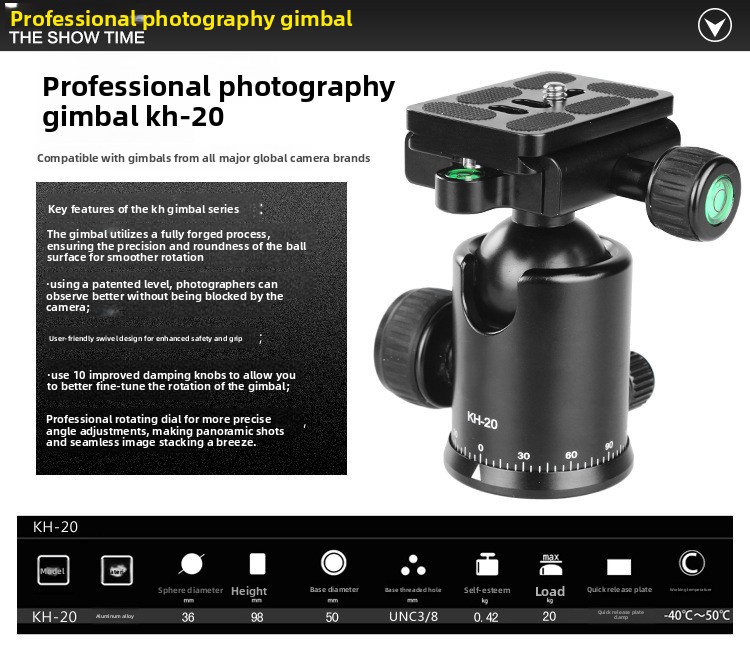Image resolution: width=750 pixels, height=649 pixels.
Task: Click 'Compatible with gimbals from all major' line
Action: [x=203, y=158]
